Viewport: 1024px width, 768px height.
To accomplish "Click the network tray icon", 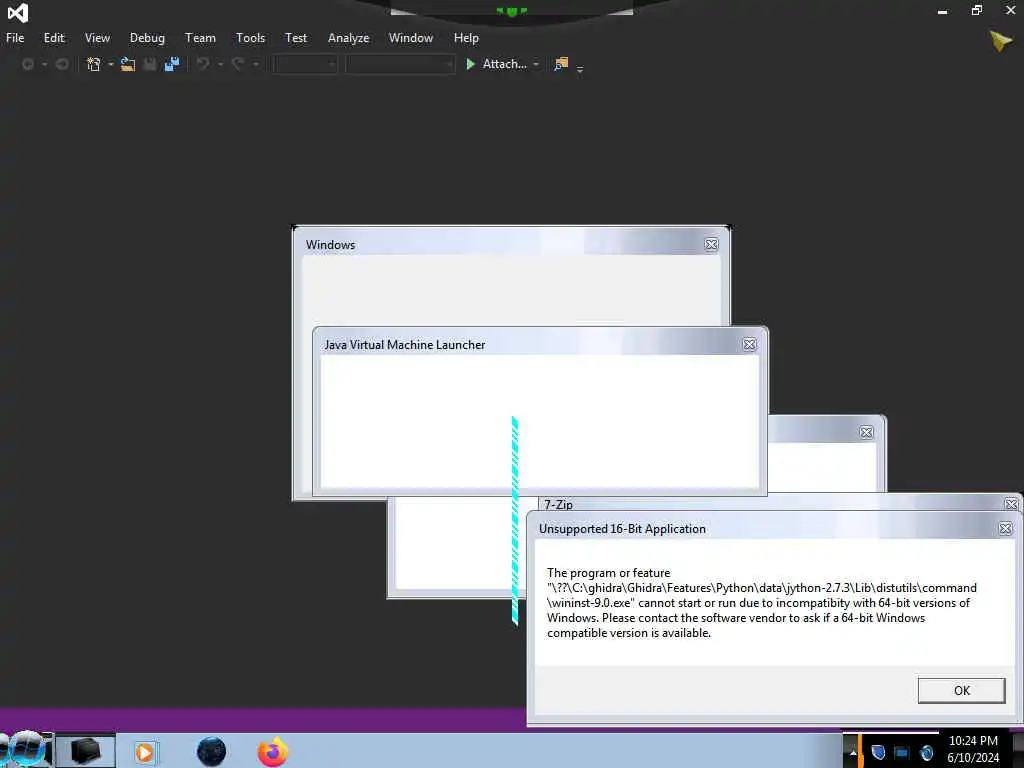I will point(902,753).
